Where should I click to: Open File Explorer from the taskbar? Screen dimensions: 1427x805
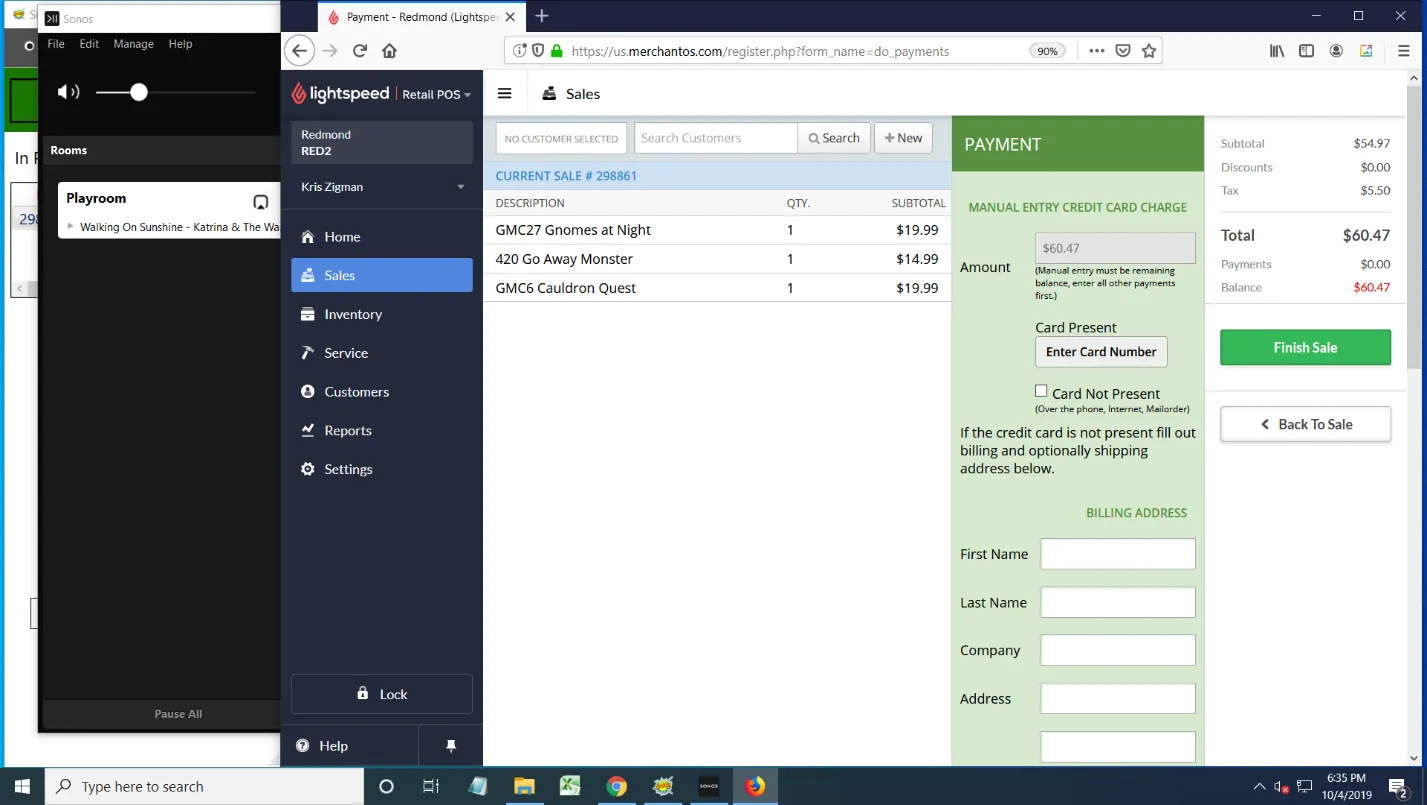pos(524,786)
